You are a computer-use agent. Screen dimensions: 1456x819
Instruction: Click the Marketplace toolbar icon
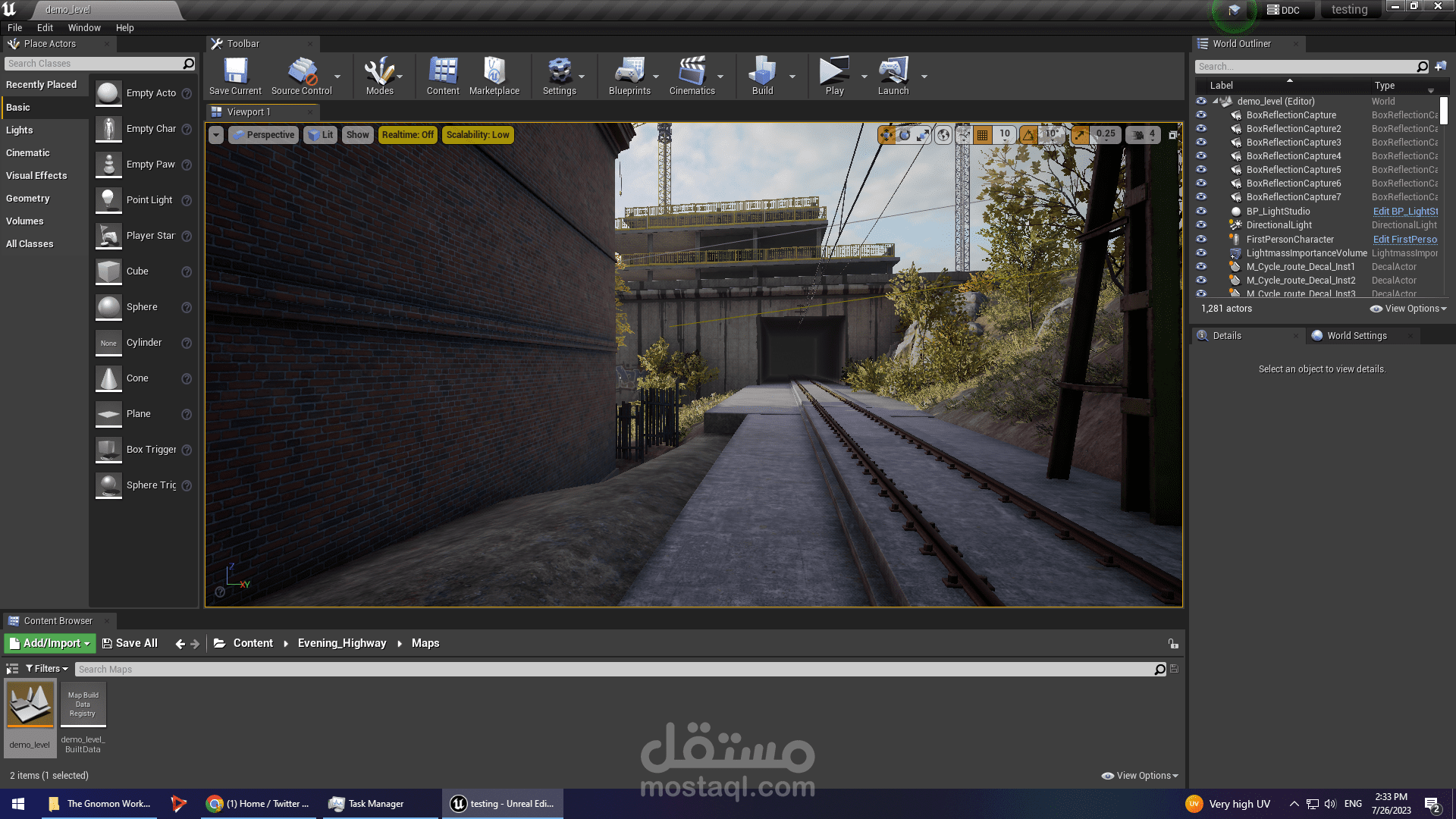click(x=494, y=75)
